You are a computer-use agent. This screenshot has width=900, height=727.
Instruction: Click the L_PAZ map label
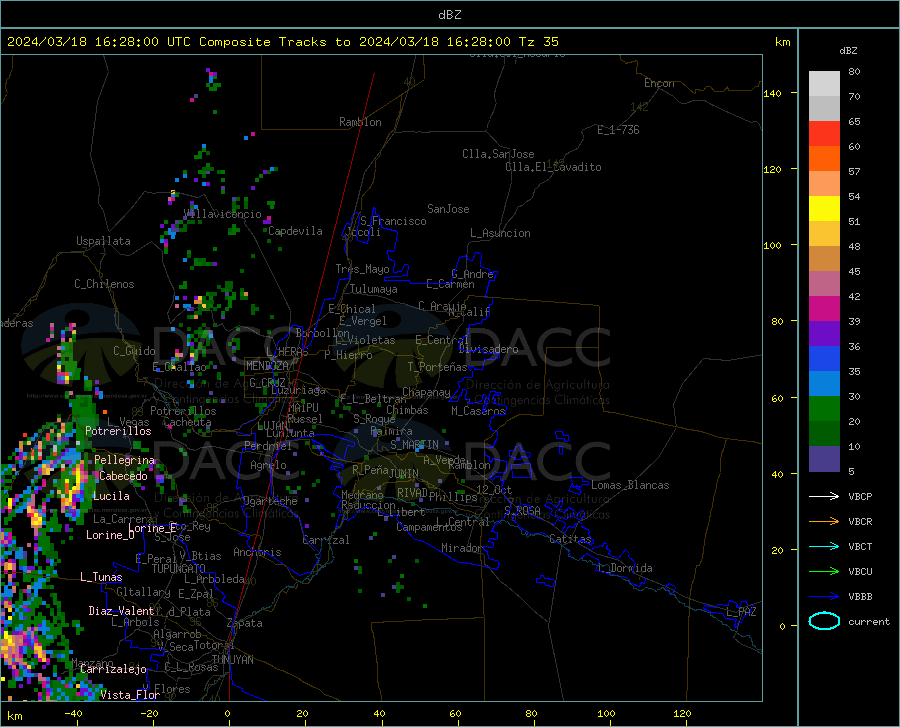click(x=741, y=612)
